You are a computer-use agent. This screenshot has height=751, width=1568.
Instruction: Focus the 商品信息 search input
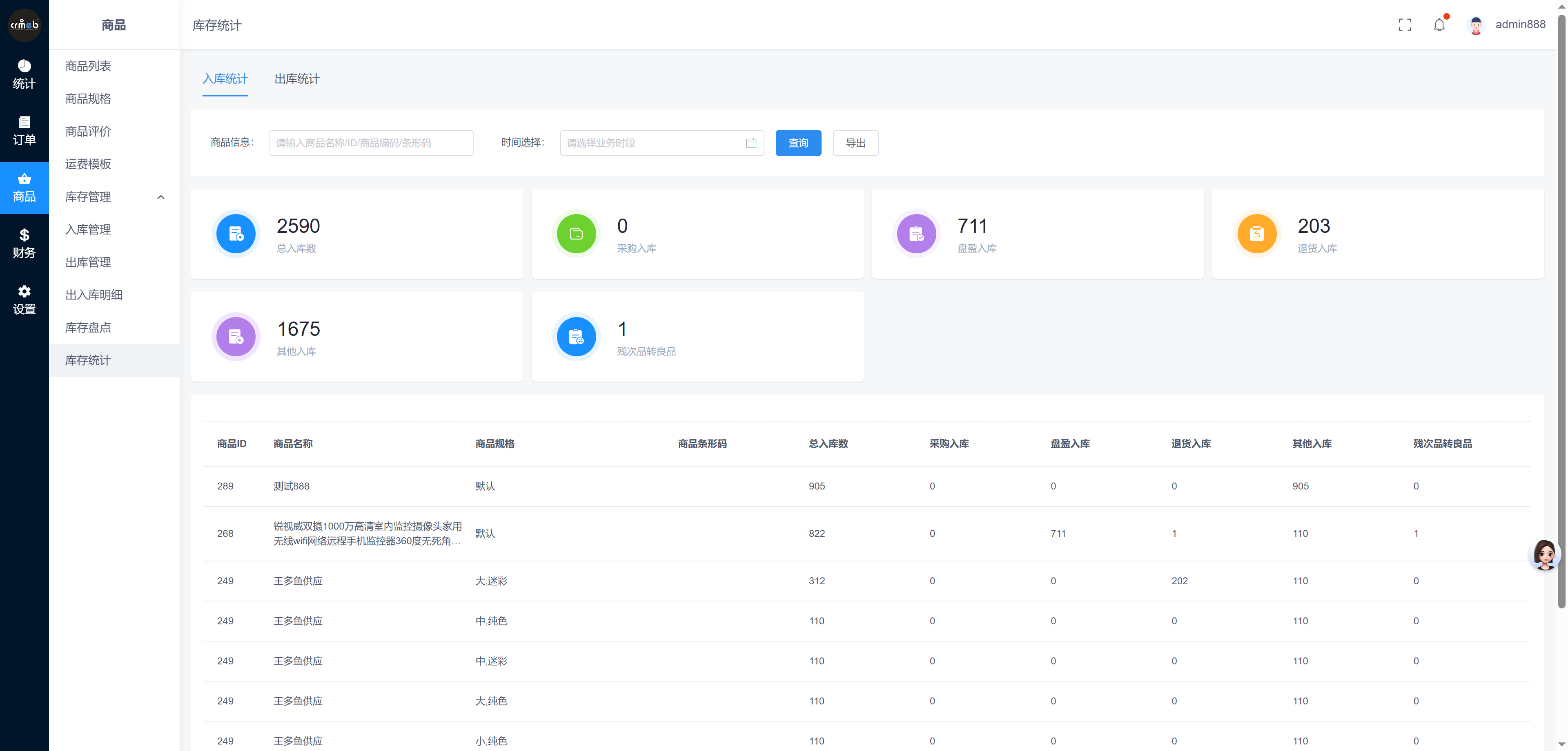(x=371, y=143)
